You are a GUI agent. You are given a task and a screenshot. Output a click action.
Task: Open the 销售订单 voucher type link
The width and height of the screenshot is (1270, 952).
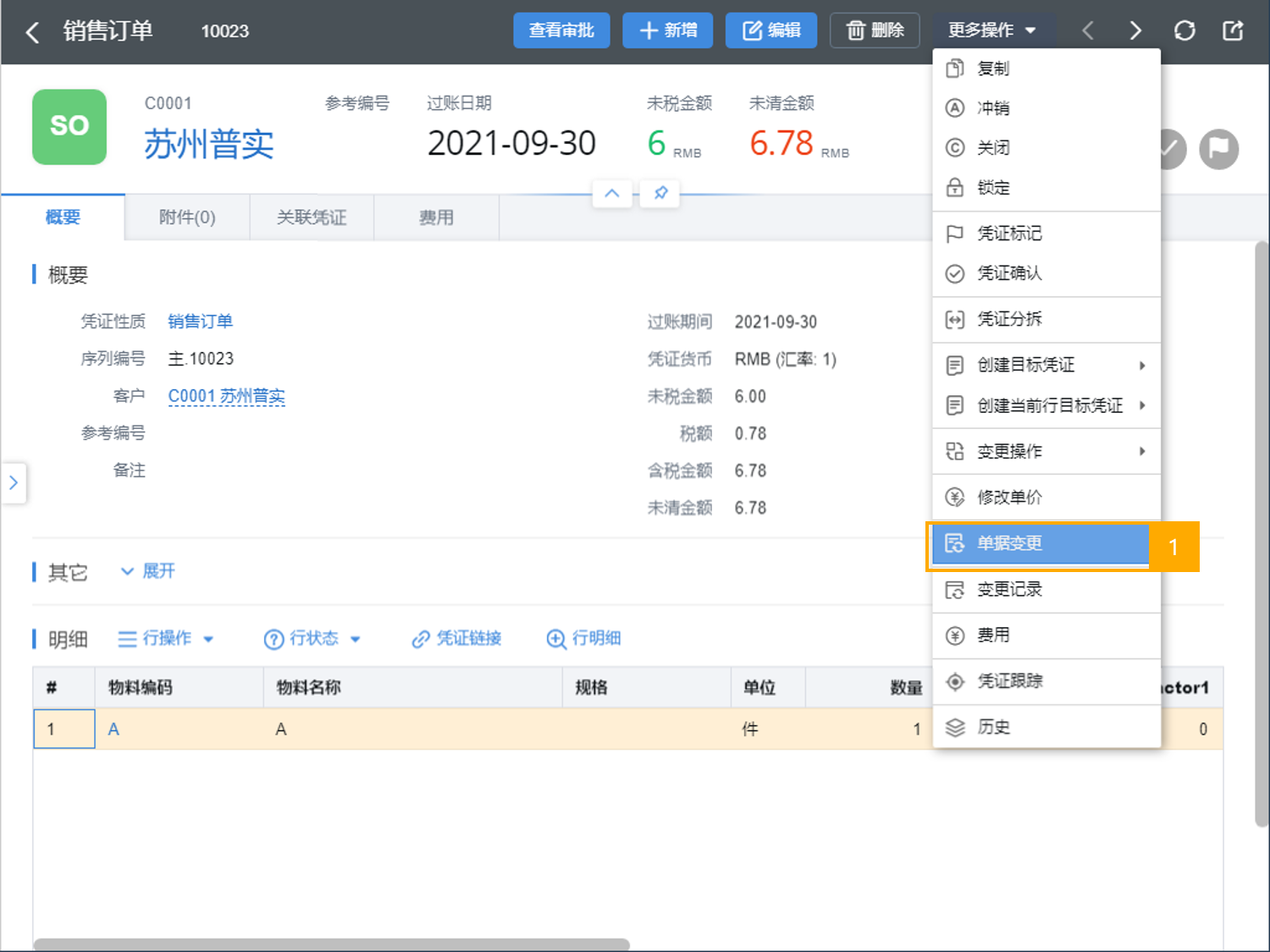pyautogui.click(x=200, y=322)
